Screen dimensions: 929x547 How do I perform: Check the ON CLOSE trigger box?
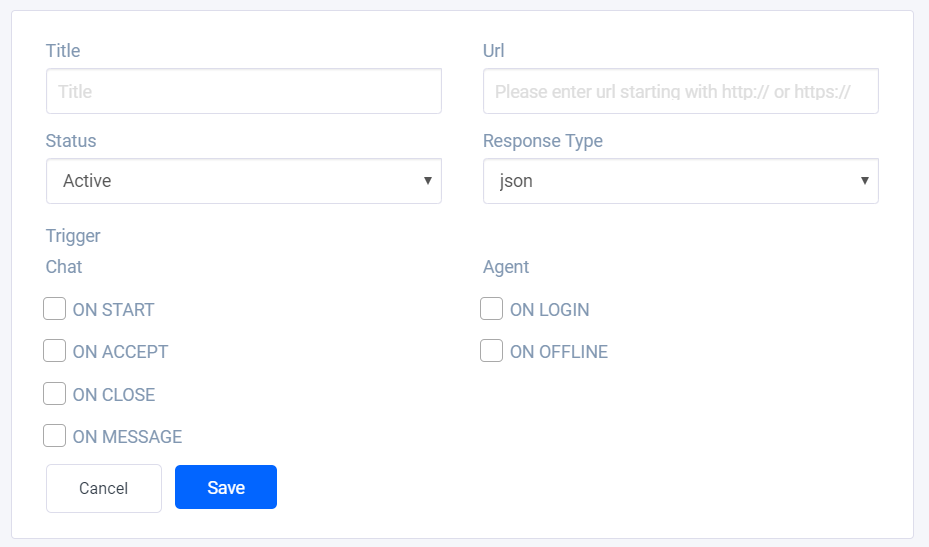pos(55,394)
